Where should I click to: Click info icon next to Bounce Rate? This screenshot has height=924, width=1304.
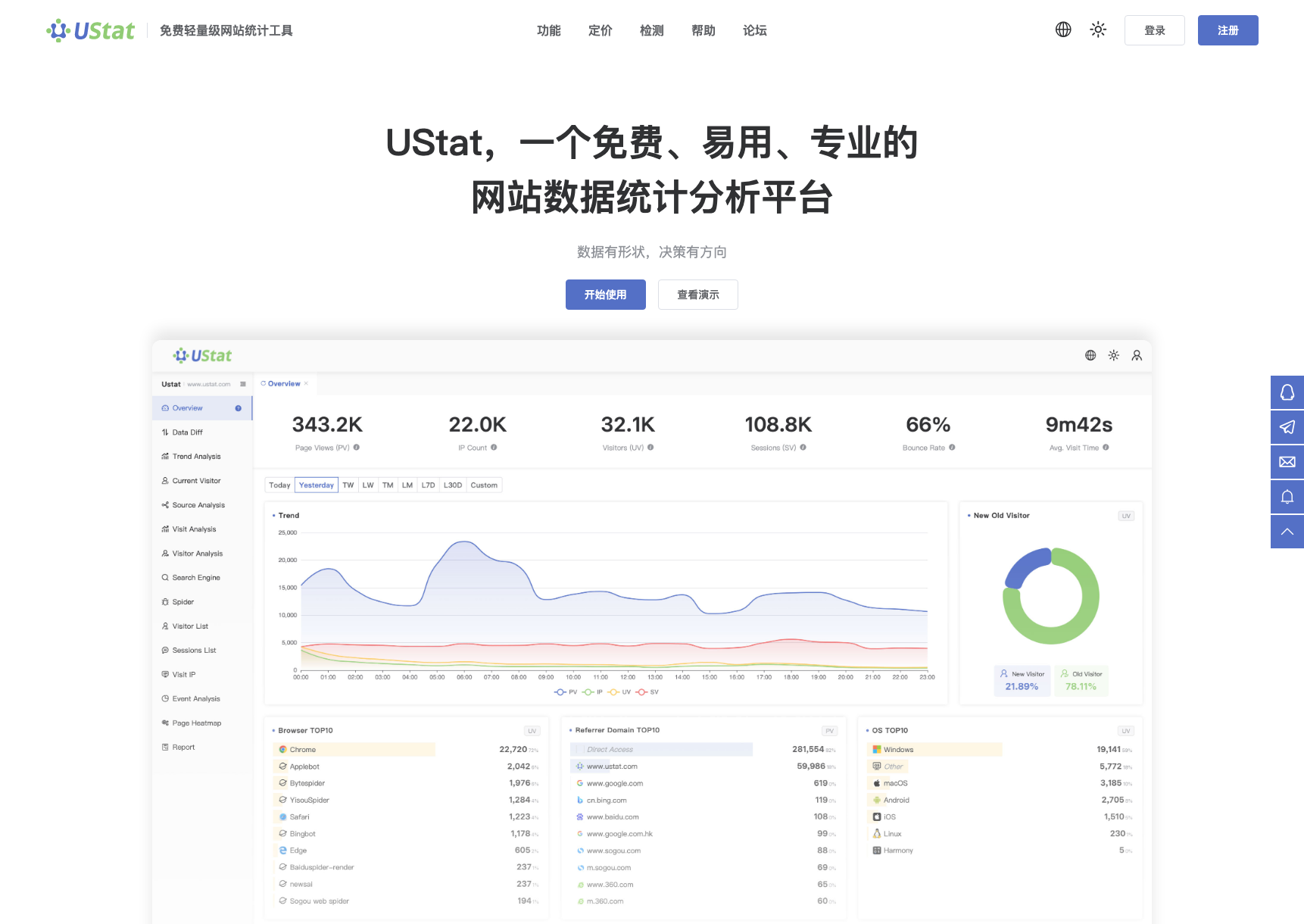(x=952, y=448)
